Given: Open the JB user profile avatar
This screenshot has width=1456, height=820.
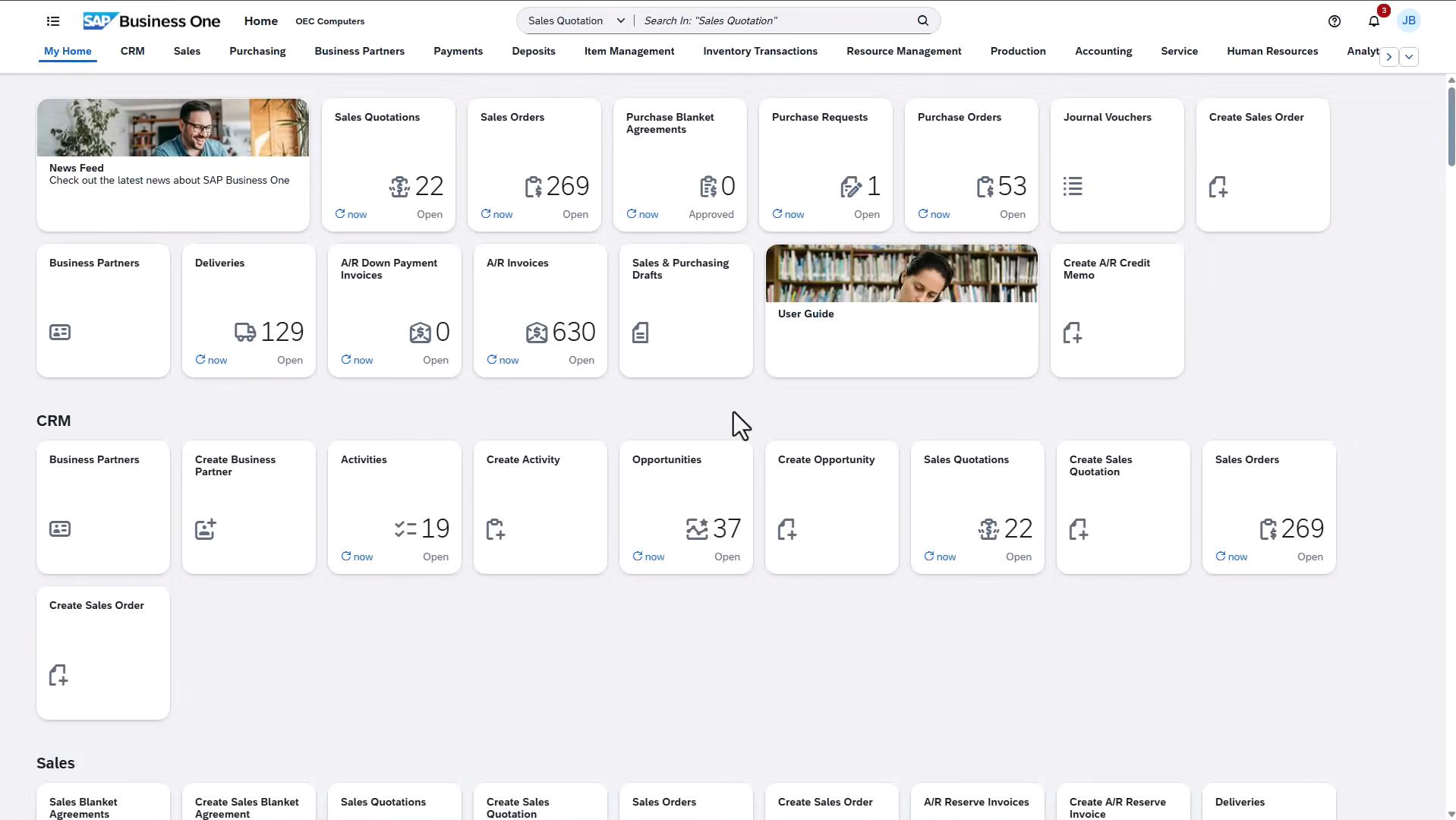Looking at the screenshot, I should click(x=1409, y=20).
